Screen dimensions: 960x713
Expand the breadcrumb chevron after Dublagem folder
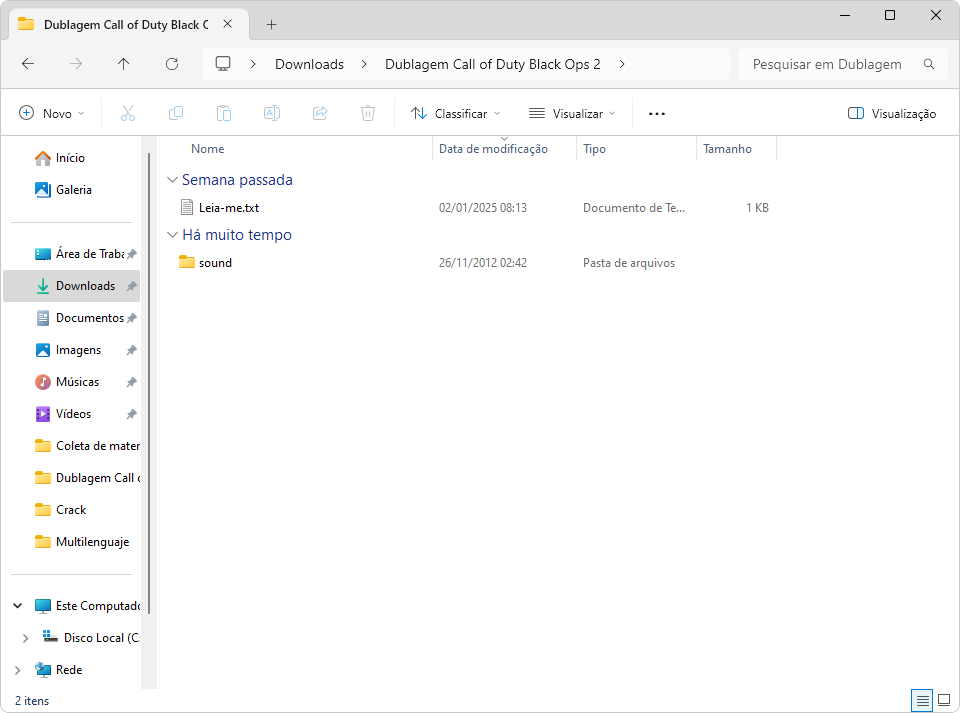(622, 64)
